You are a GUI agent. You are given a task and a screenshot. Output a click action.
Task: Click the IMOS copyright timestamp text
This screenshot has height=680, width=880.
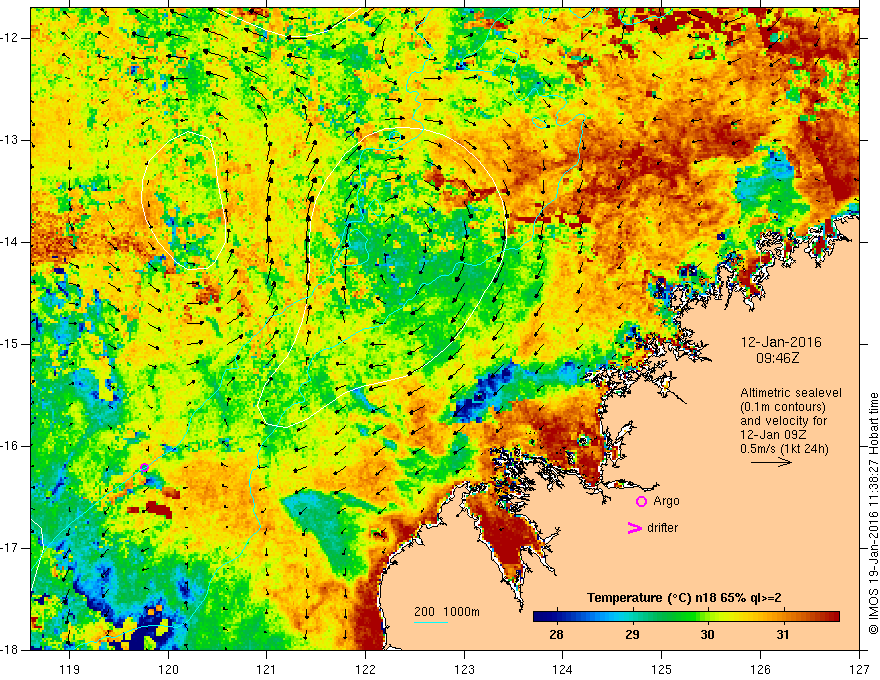tap(873, 514)
